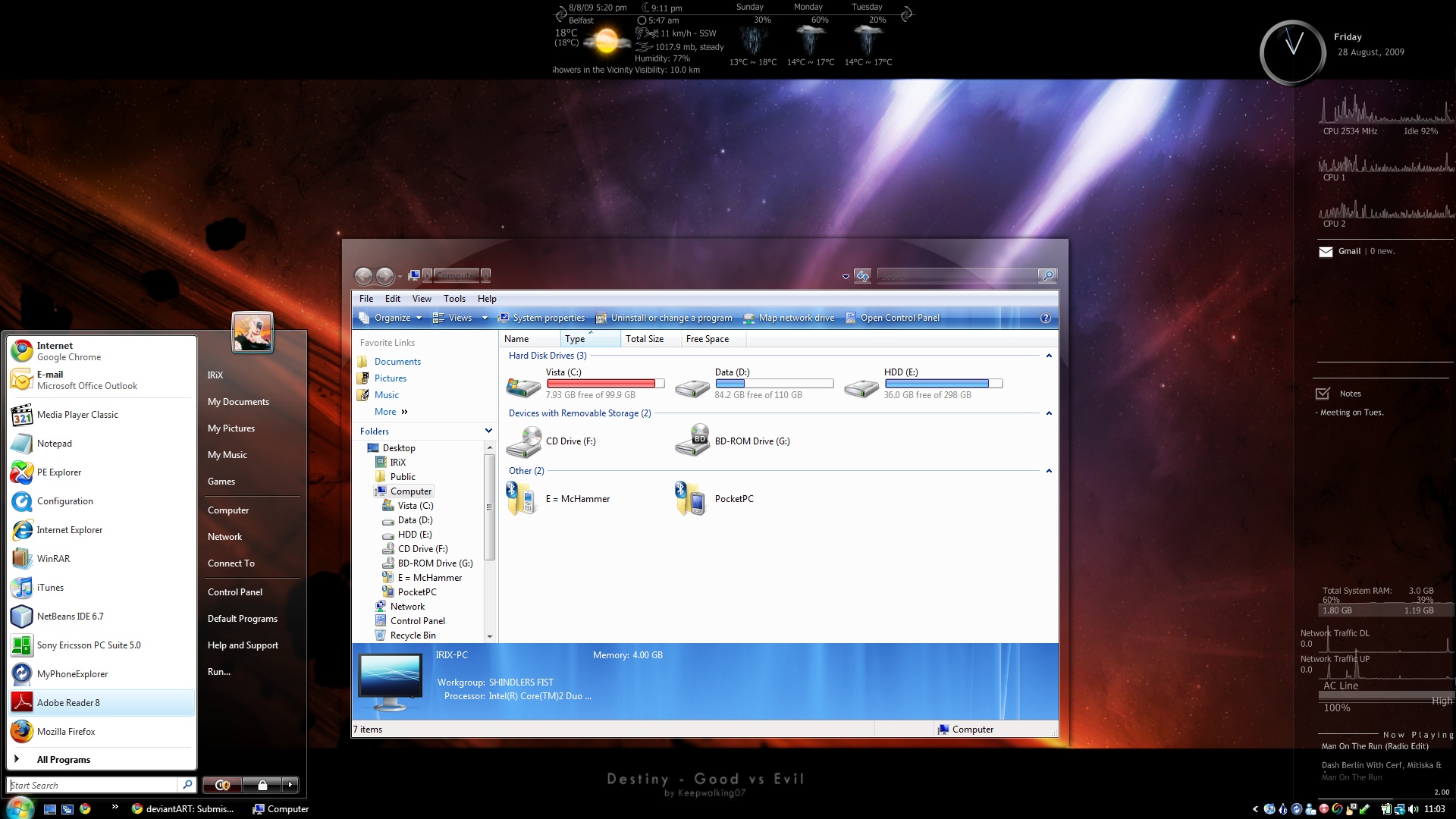The width and height of the screenshot is (1456, 819).
Task: Click the Start menu user picture
Action: tap(252, 332)
